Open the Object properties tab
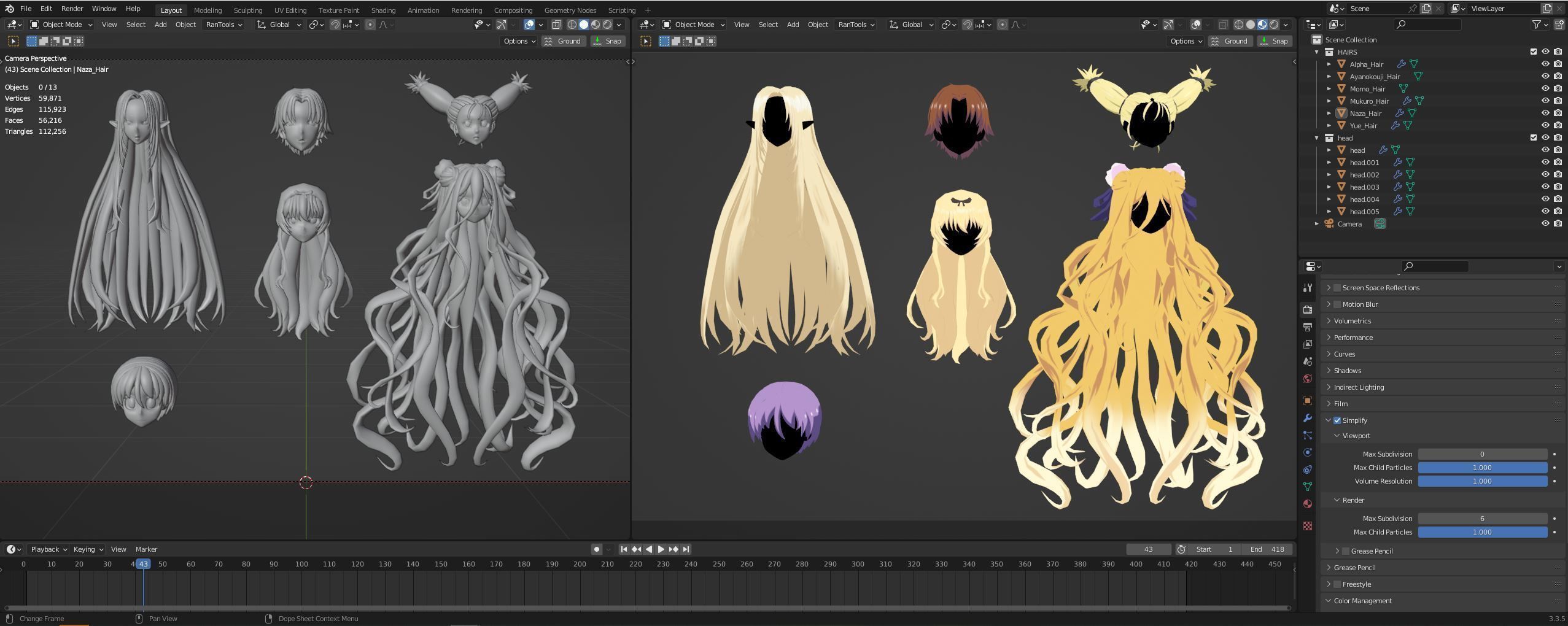Image resolution: width=1568 pixels, height=626 pixels. [1308, 401]
